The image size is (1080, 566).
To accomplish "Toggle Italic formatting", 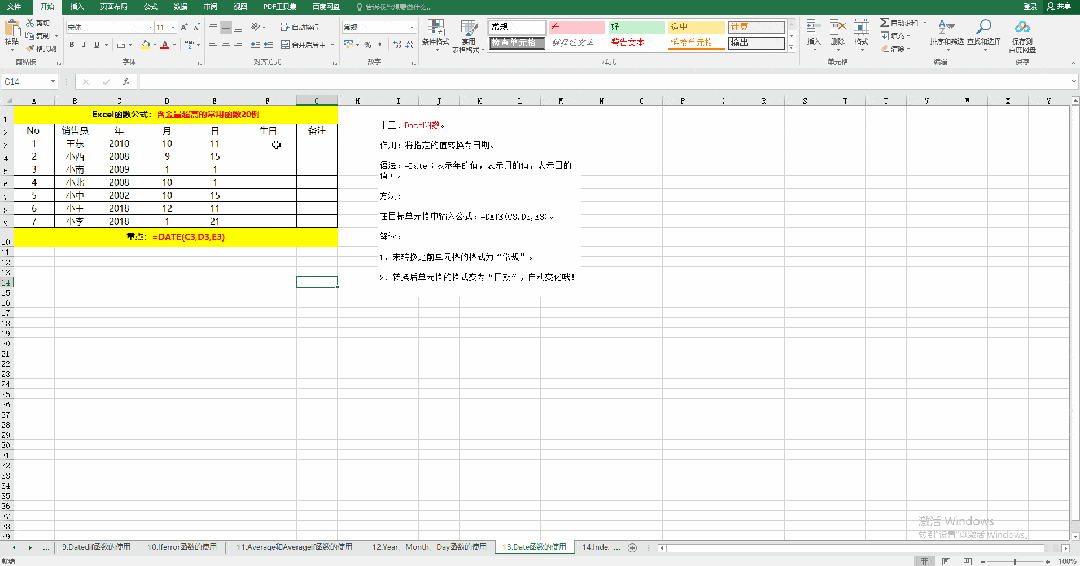I will point(84,45).
